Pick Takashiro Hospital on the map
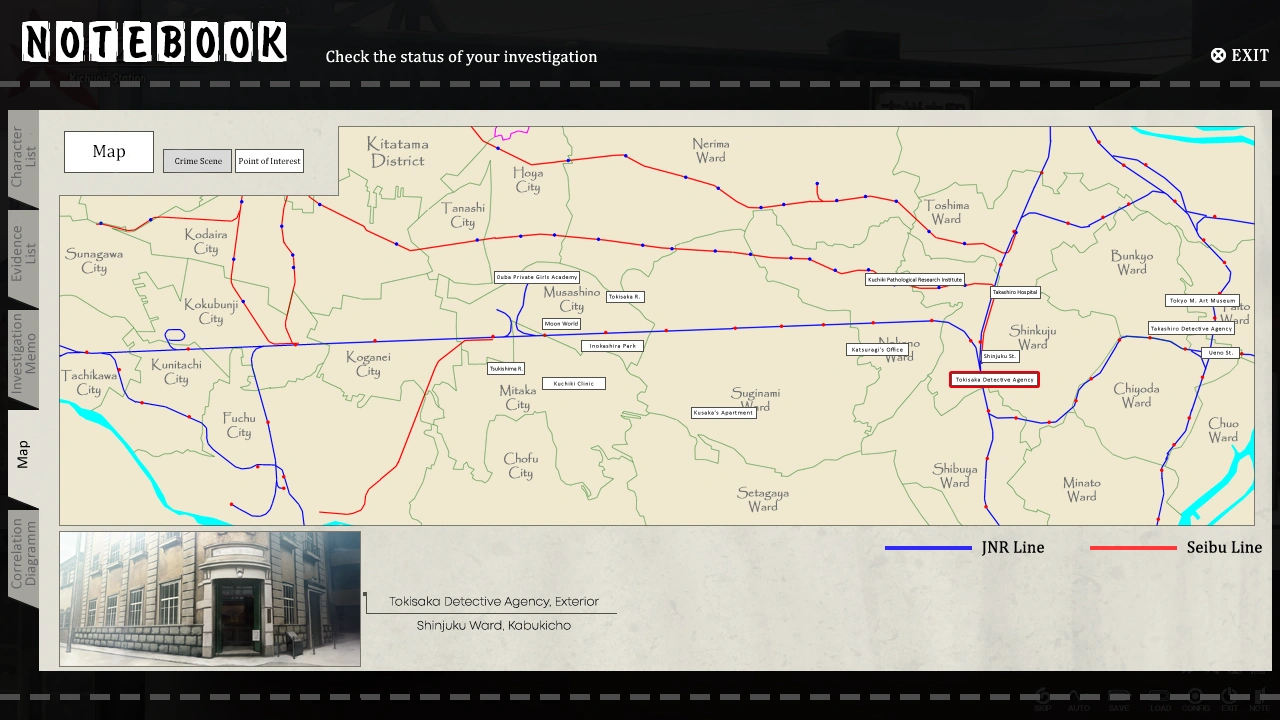This screenshot has height=720, width=1280. pyautogui.click(x=1016, y=293)
